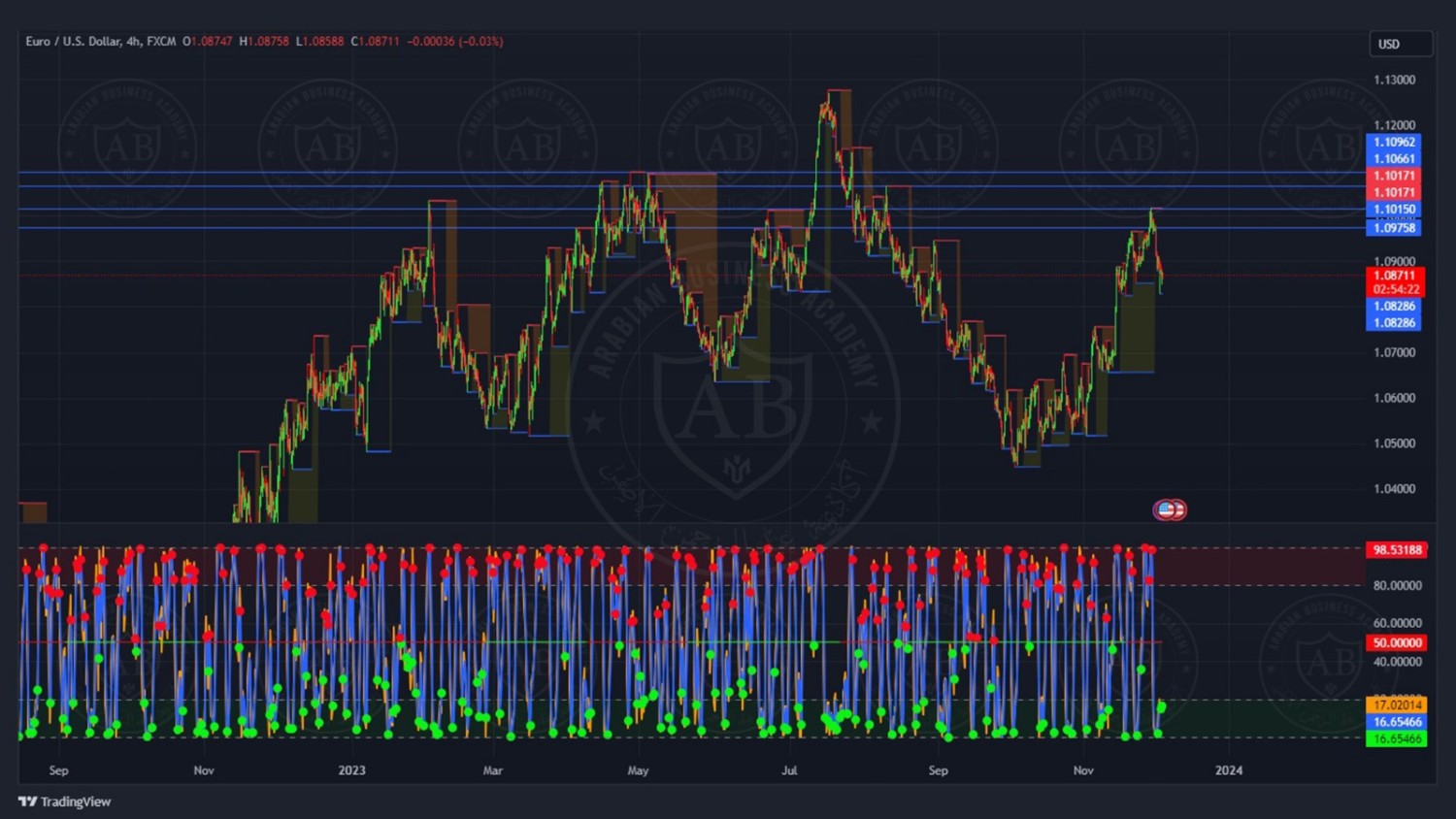This screenshot has width=1456, height=819.
Task: Select the red 1.08711 current price label
Action: [1394, 275]
